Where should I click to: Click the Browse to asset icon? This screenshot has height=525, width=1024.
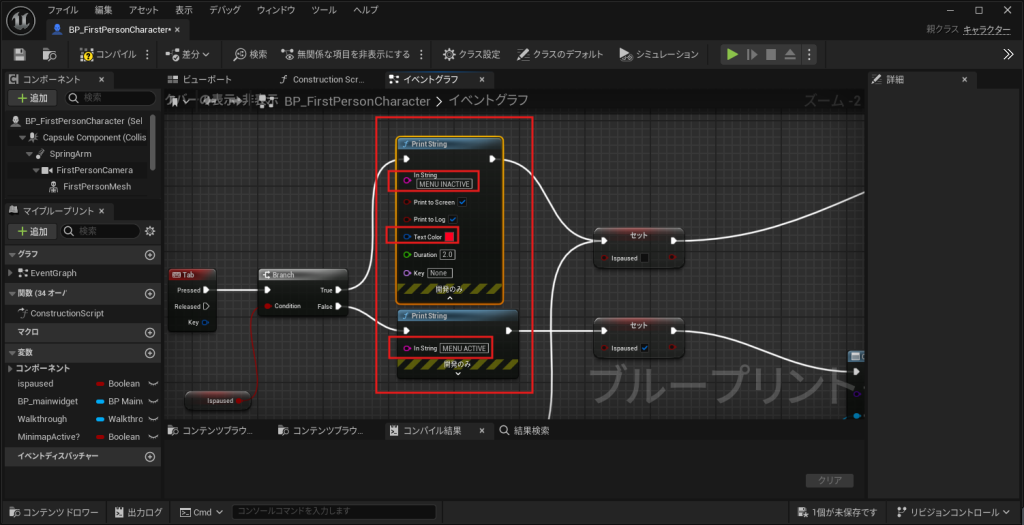tap(50, 54)
